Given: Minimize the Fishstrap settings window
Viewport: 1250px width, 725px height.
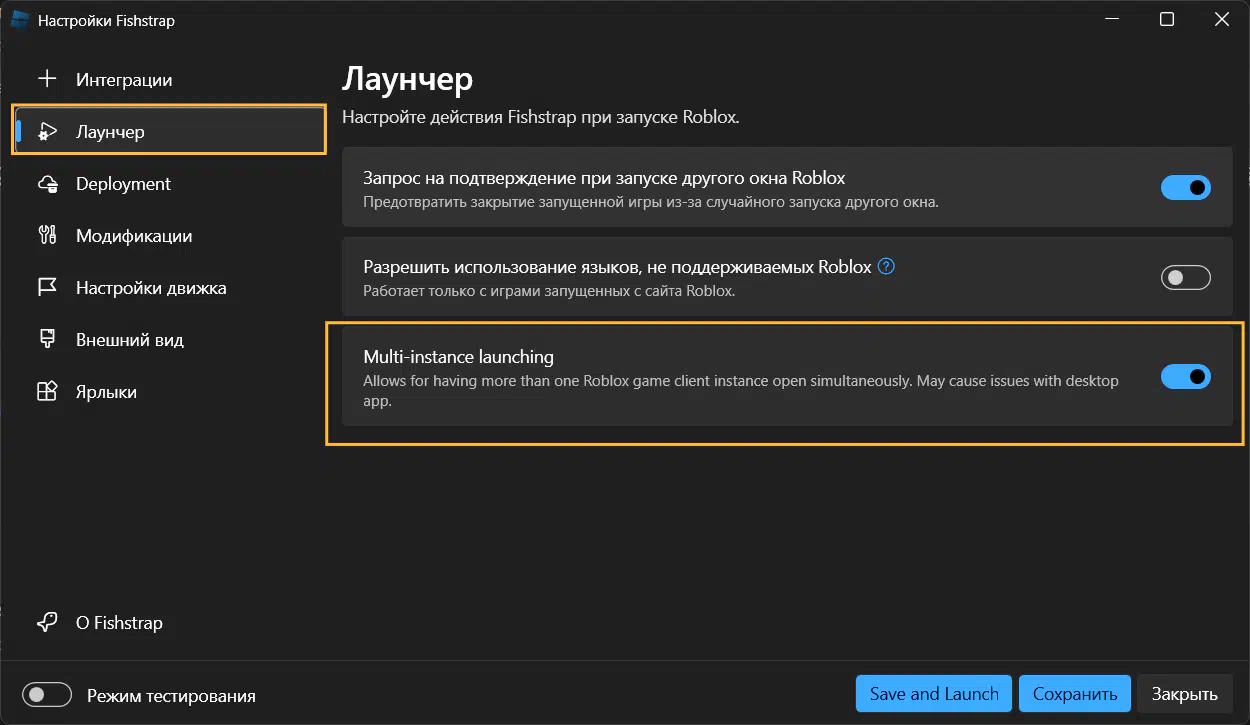Looking at the screenshot, I should tap(1113, 20).
